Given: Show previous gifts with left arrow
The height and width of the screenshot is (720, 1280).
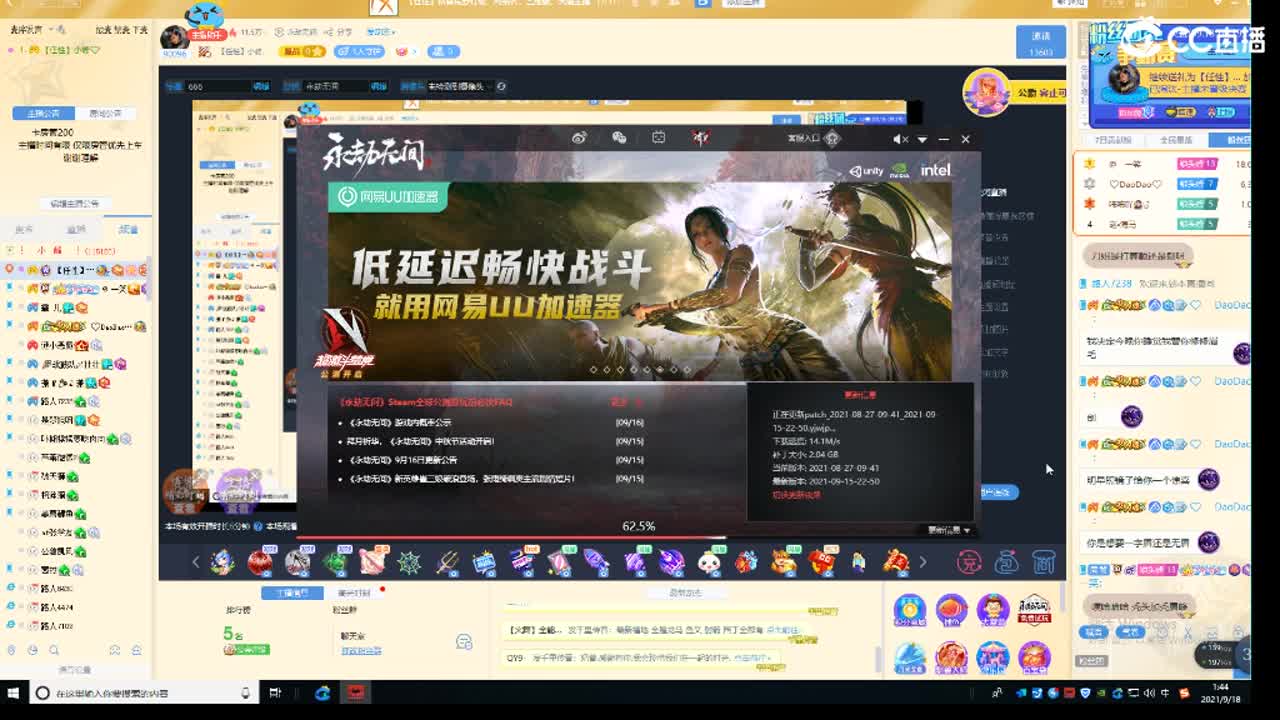Looking at the screenshot, I should 196,562.
